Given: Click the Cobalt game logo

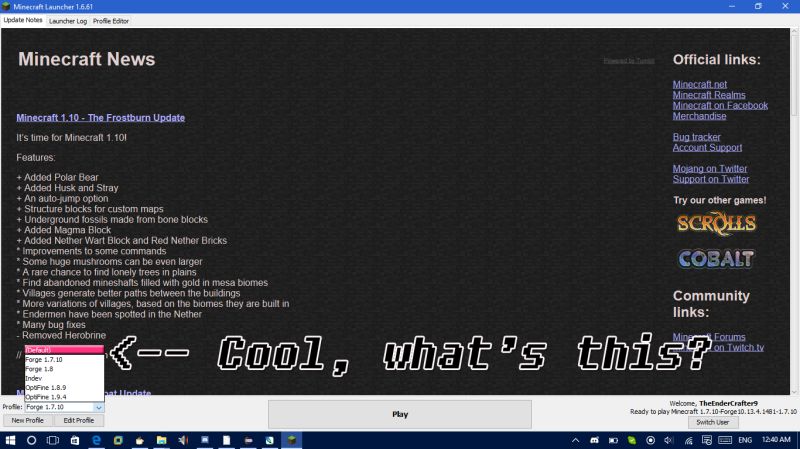Looking at the screenshot, I should click(716, 259).
